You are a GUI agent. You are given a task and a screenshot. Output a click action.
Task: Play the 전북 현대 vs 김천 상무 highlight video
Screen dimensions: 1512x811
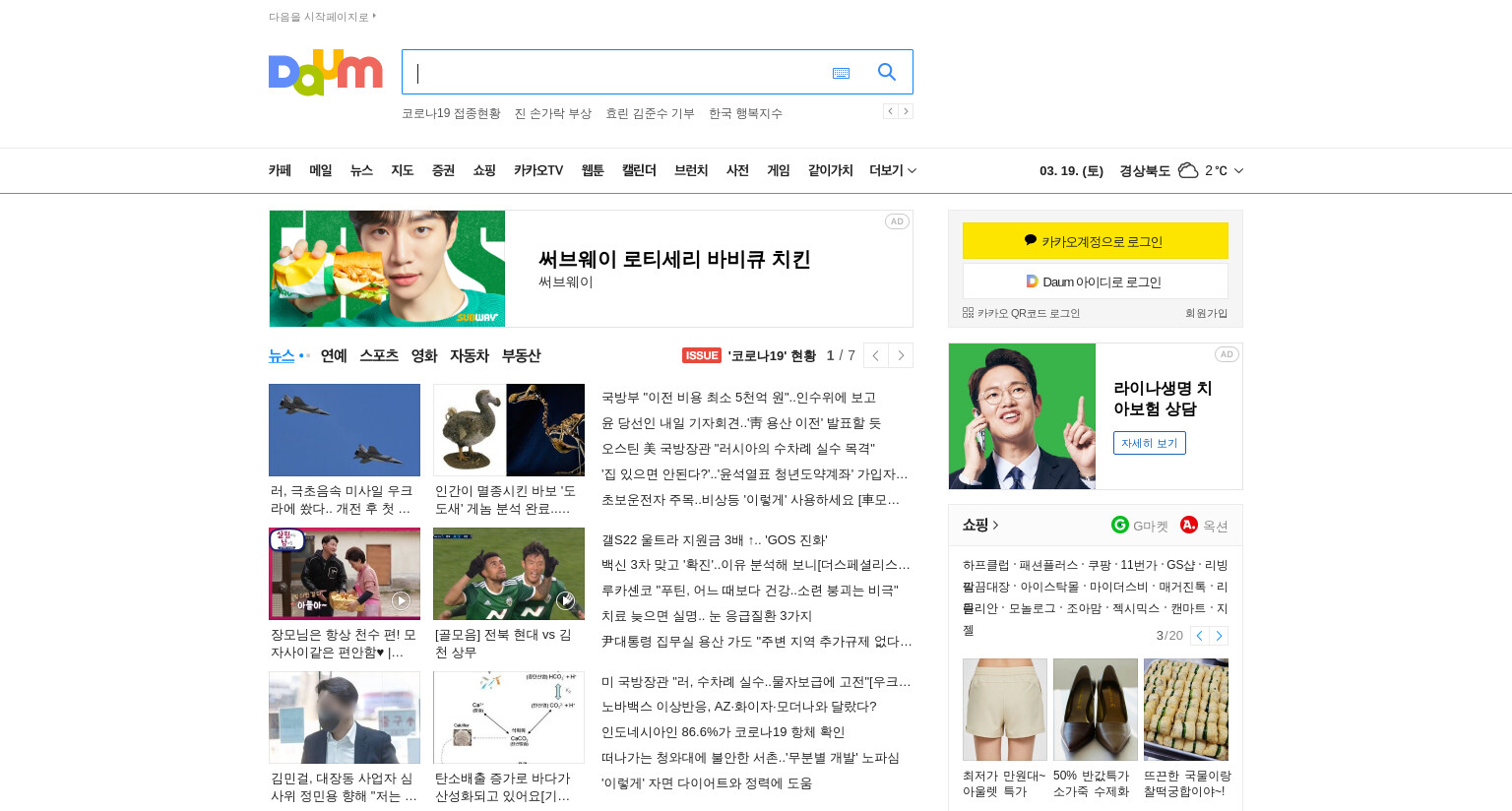point(509,574)
